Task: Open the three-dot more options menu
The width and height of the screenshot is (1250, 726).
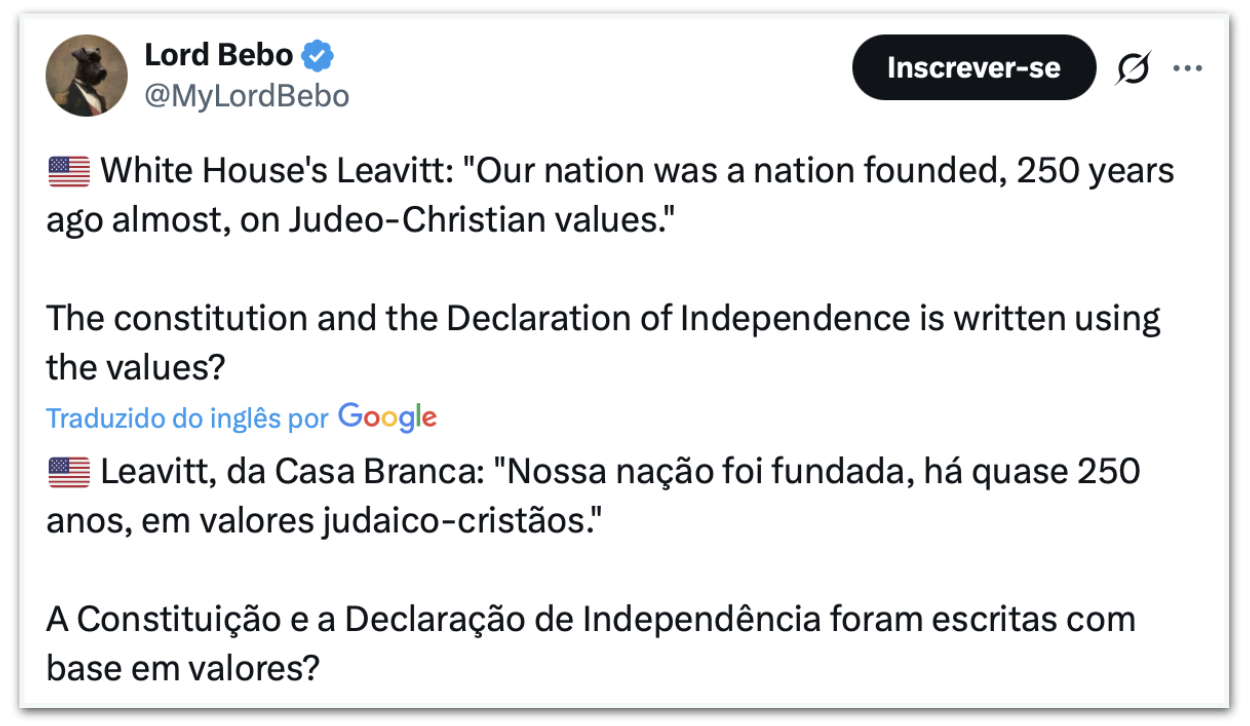Action: pos(1188,68)
